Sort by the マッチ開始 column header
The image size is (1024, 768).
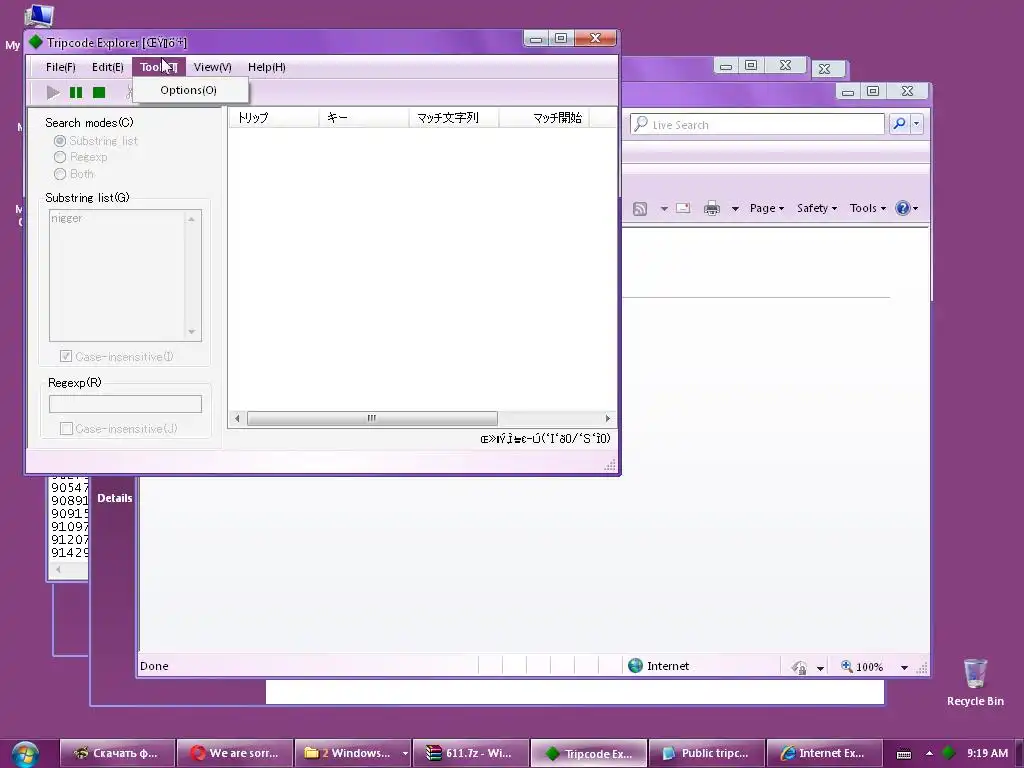[x=544, y=118]
